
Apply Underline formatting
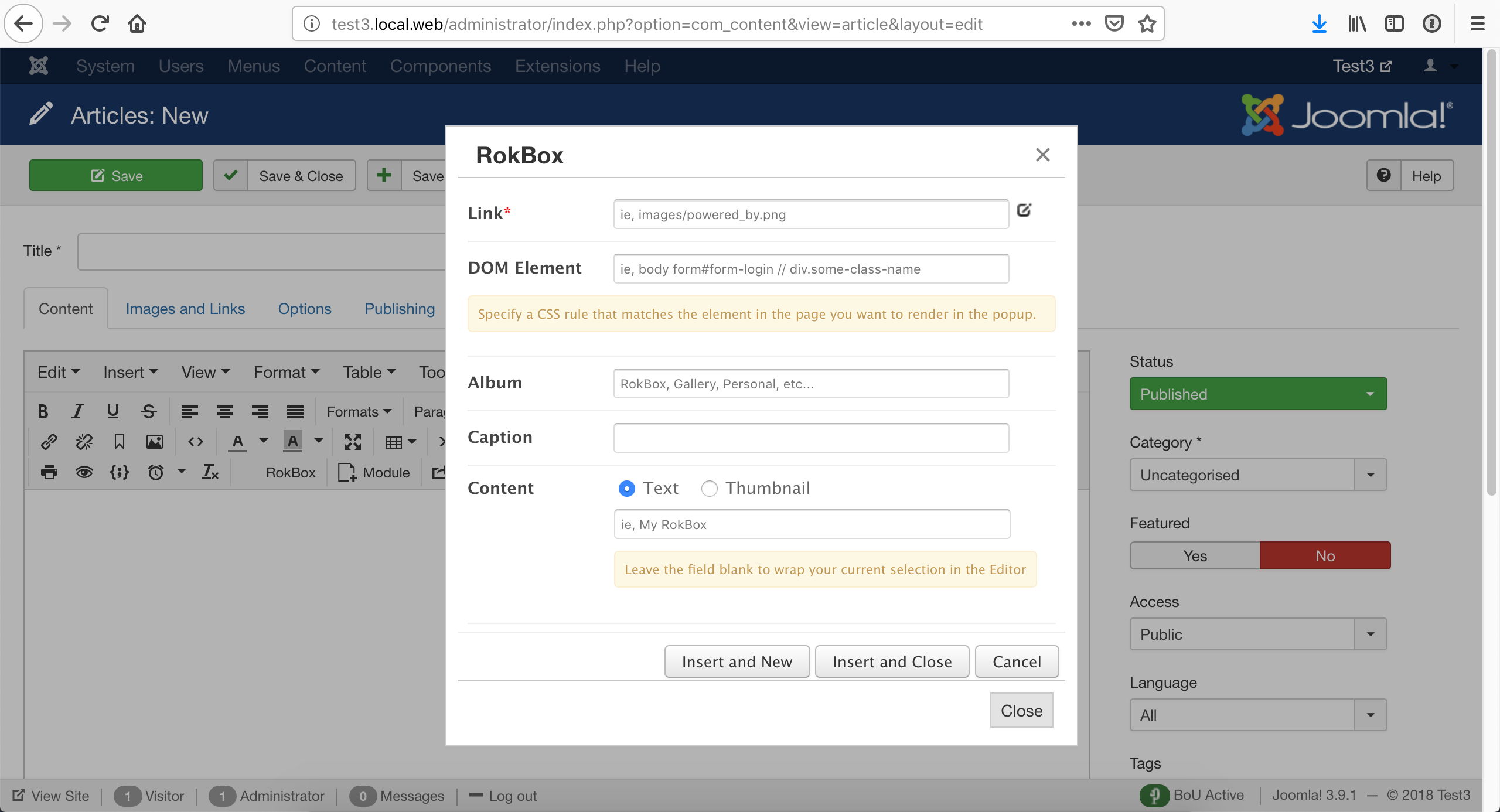(x=112, y=411)
